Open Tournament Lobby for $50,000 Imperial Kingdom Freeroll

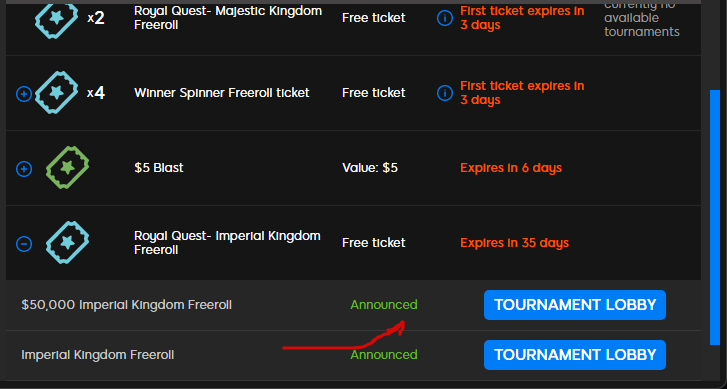point(575,305)
